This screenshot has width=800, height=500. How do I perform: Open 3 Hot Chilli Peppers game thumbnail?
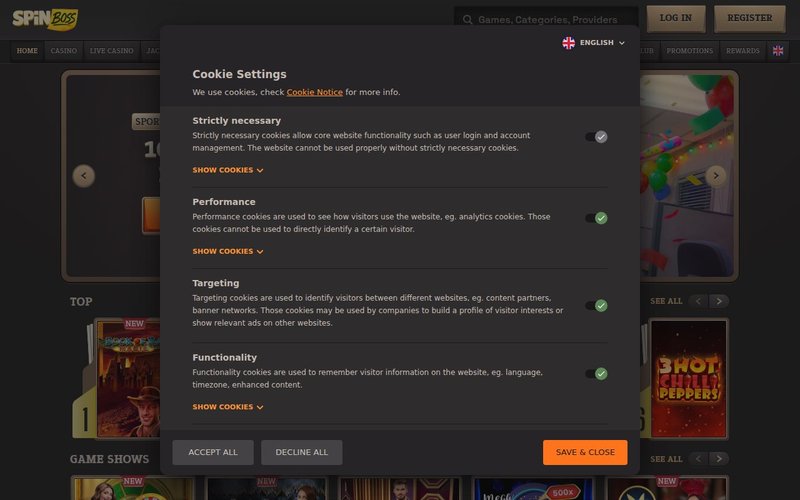[x=688, y=379]
